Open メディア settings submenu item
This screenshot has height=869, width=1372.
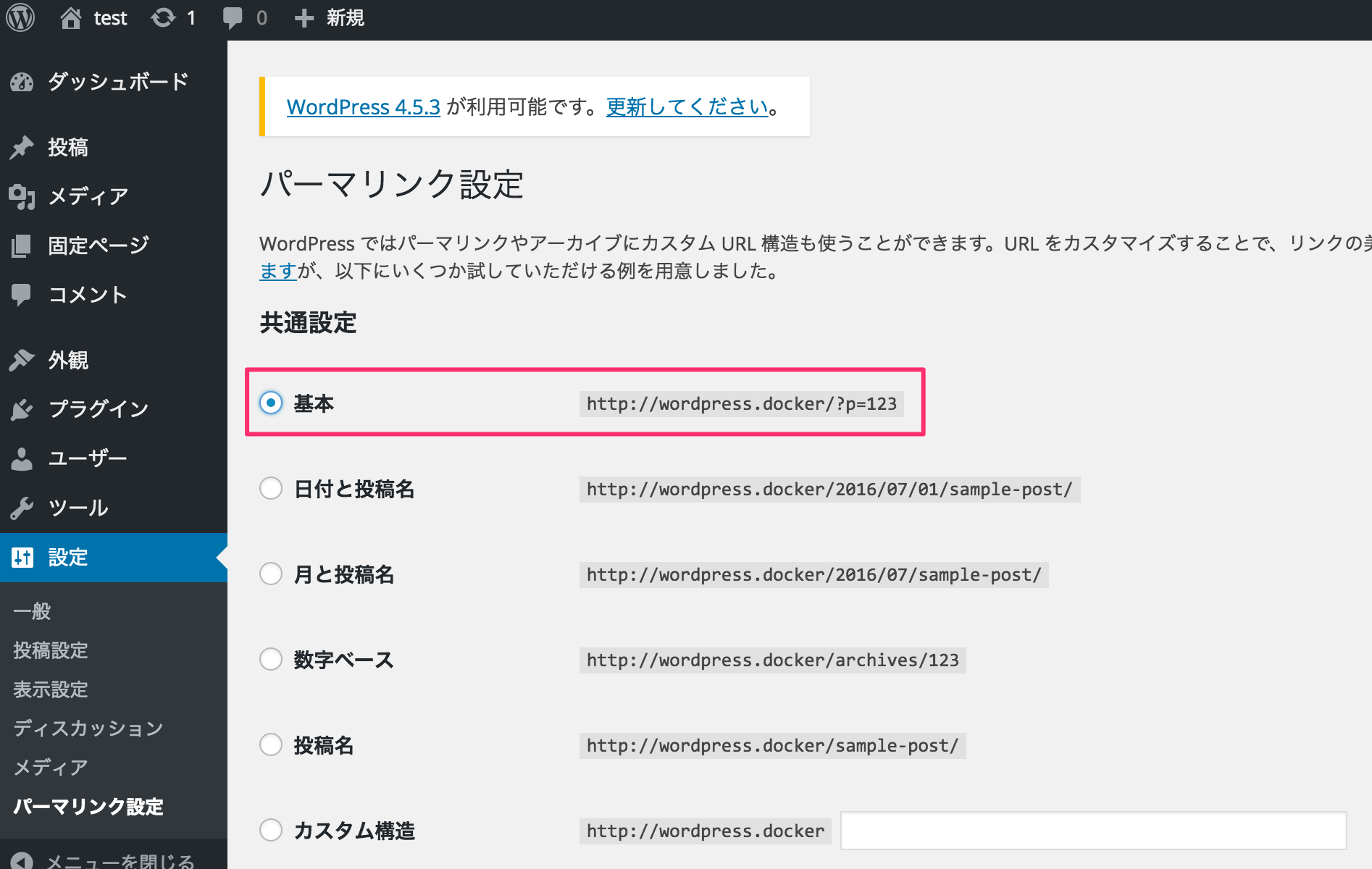[50, 767]
